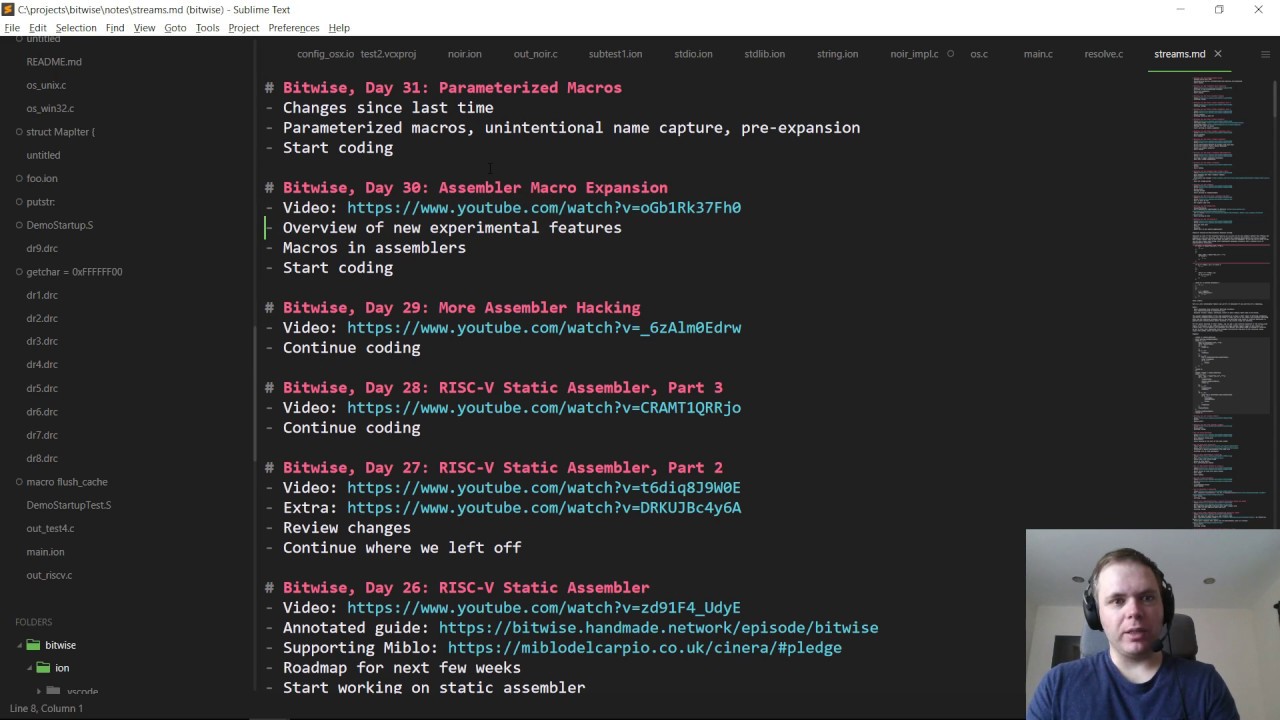1280x720 pixels.
Task: Click the unsaved circle beside getchar = 0xFFFFFF00
Action: click(x=19, y=272)
